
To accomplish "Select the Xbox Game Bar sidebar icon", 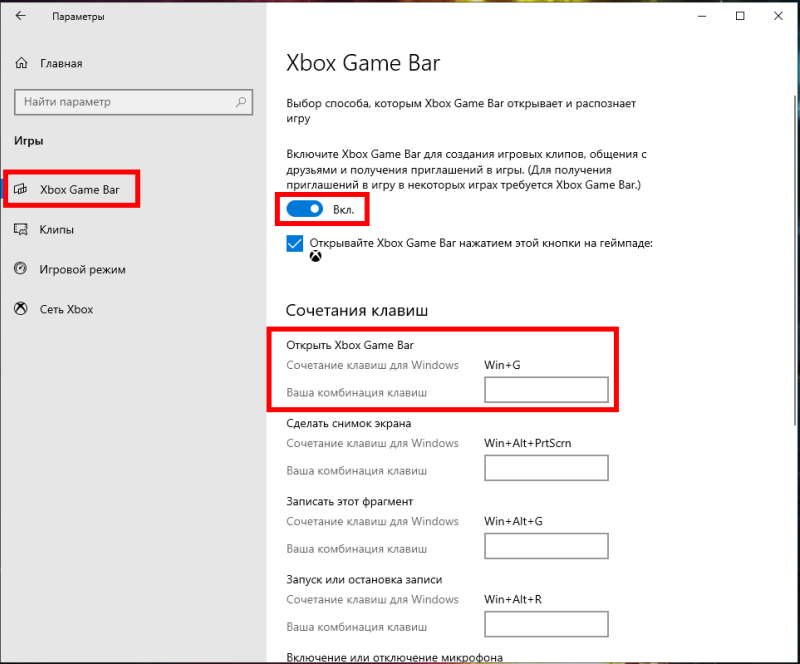I will coord(20,189).
